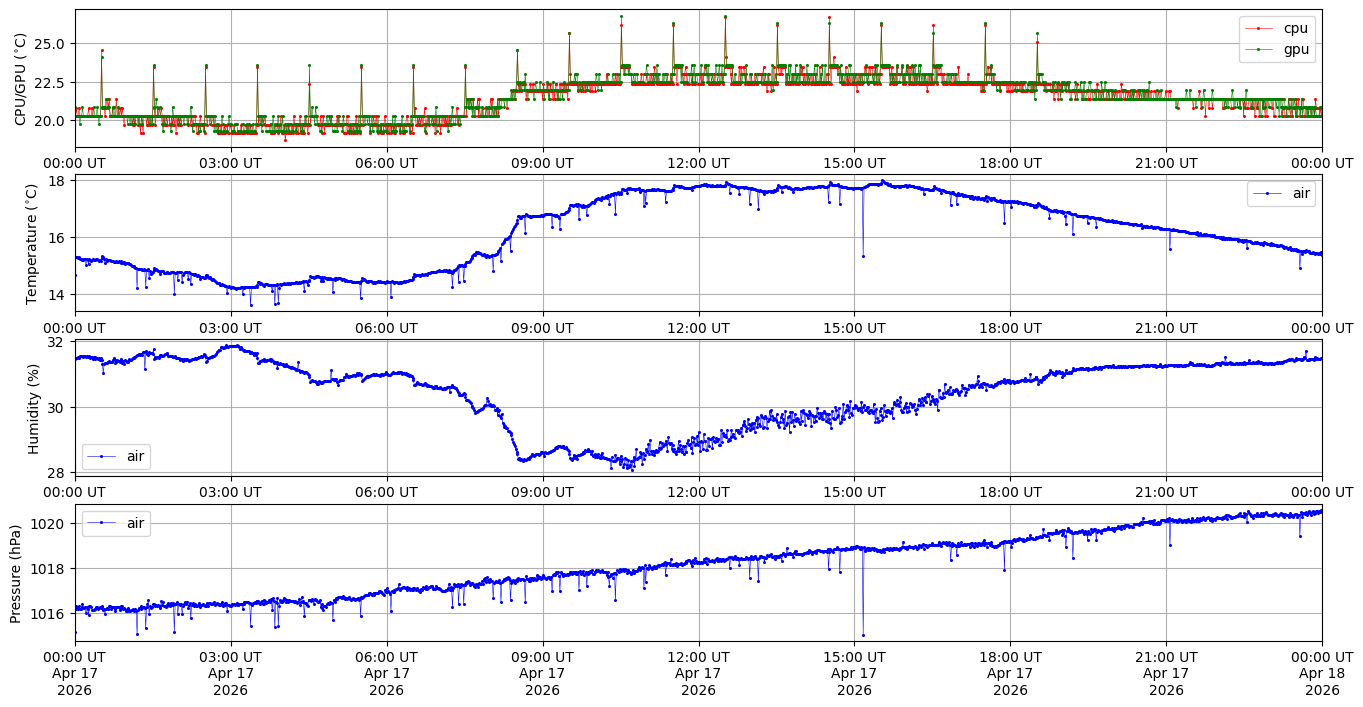Screen dimensions: 1363x707
Task: Click the 00:00 UT Apr 18 2026 tick label
Action: pos(1322,673)
